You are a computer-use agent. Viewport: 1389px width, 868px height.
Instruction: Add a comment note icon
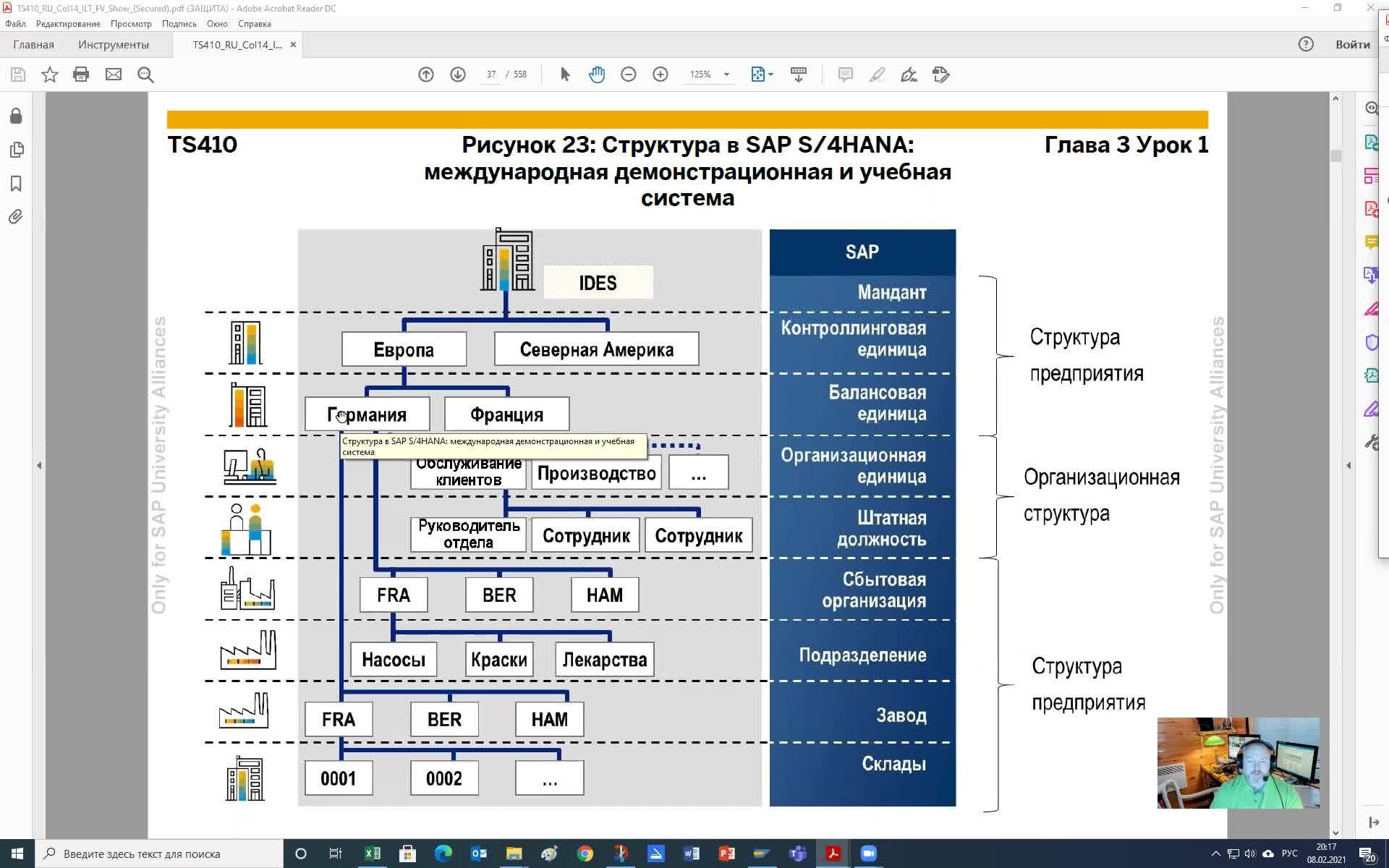(845, 75)
